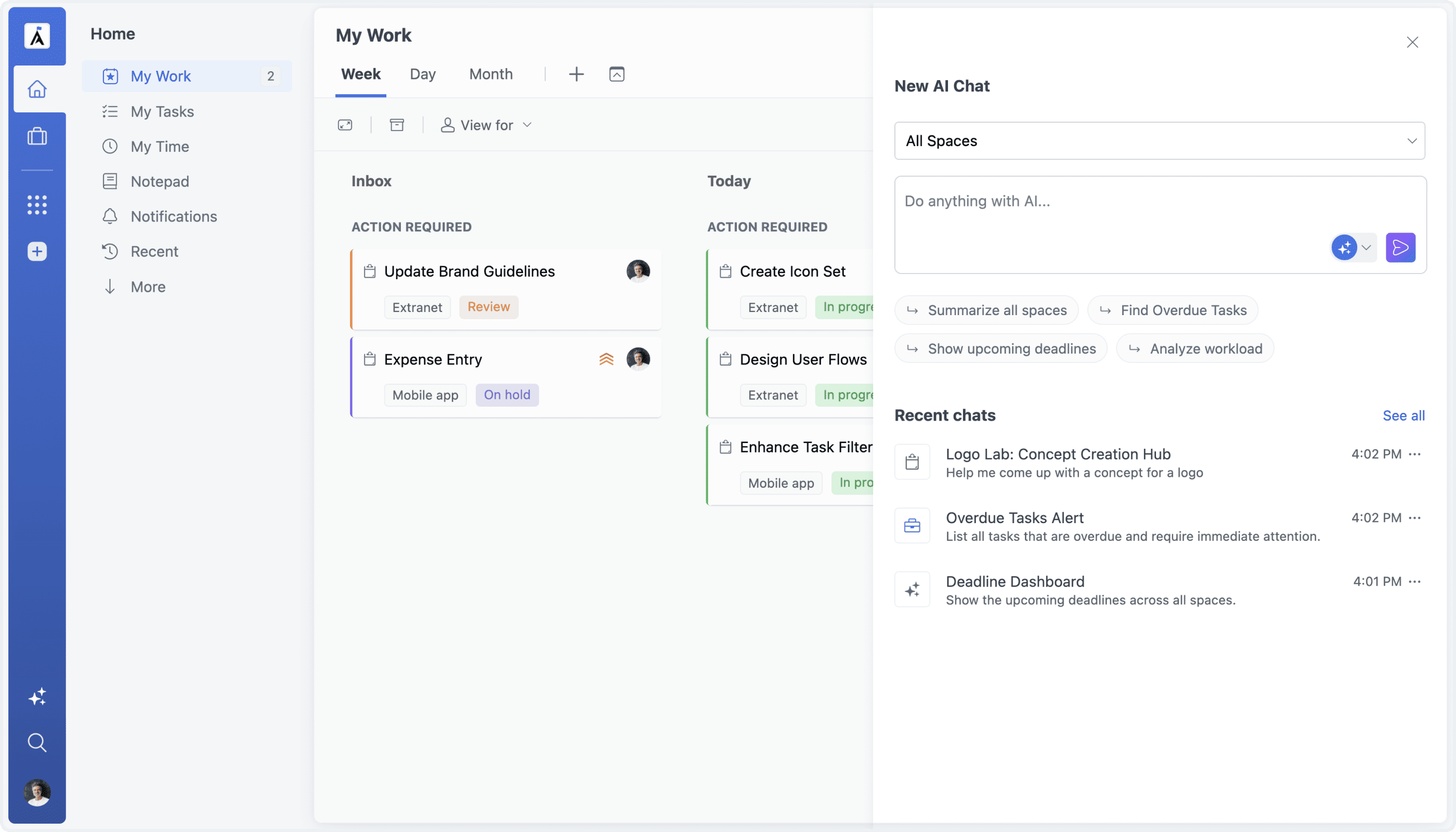The image size is (1456, 832).
Task: Click the app logo in the sidebar
Action: (37, 36)
